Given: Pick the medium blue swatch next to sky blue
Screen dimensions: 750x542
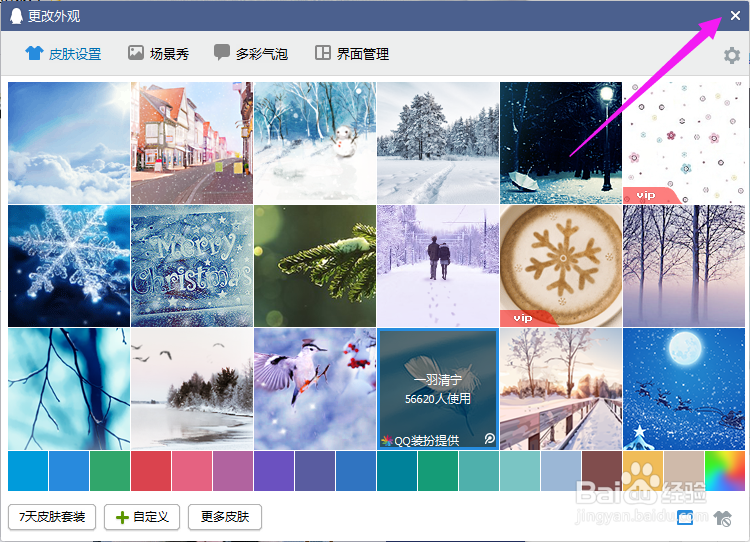Looking at the screenshot, I should tap(69, 471).
